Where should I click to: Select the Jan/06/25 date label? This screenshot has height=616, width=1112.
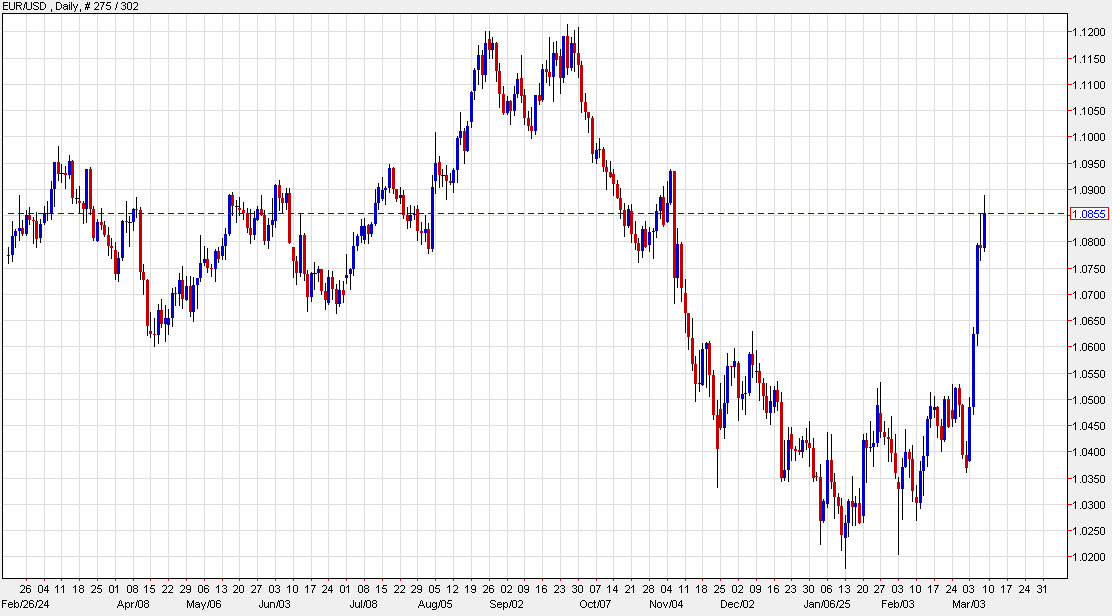tap(827, 605)
